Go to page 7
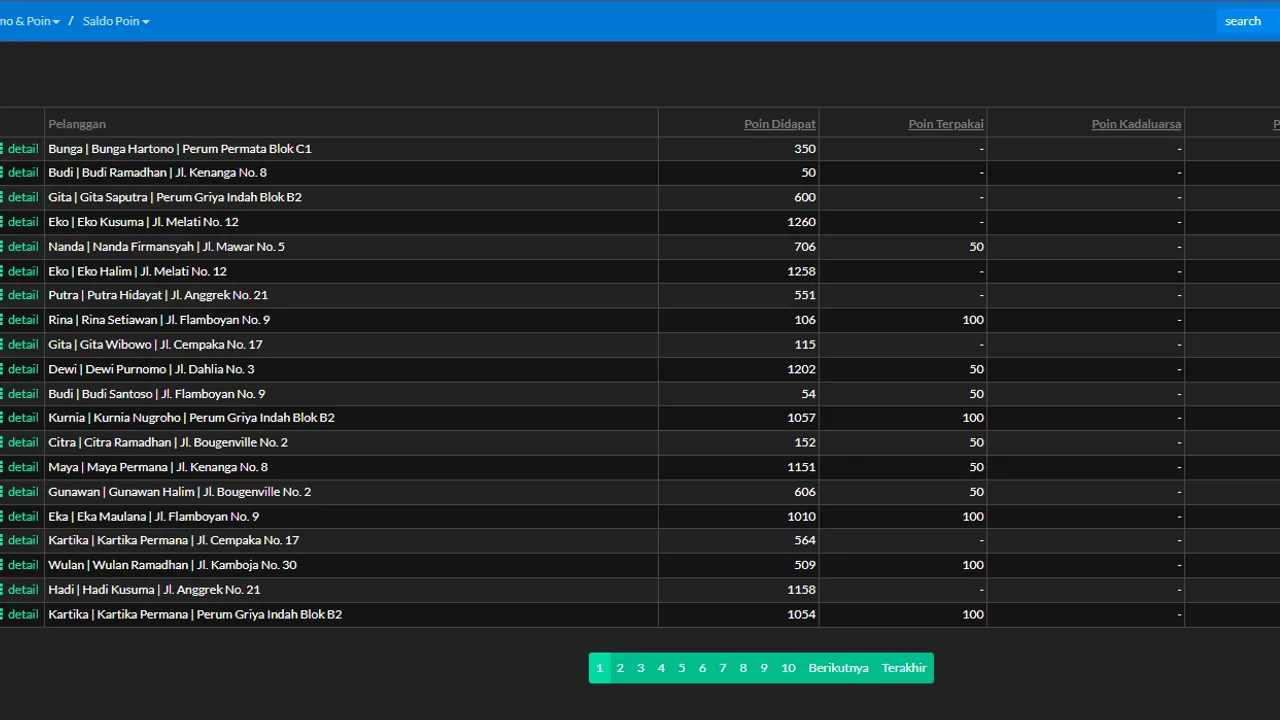1280x720 pixels. (x=722, y=668)
